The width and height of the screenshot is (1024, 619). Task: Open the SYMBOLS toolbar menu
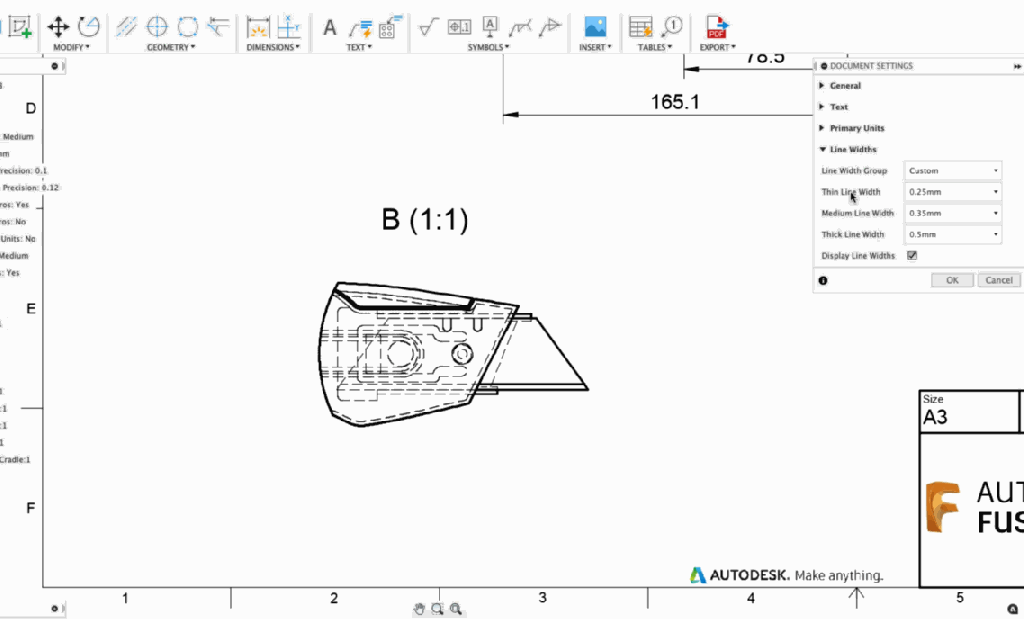tap(487, 47)
